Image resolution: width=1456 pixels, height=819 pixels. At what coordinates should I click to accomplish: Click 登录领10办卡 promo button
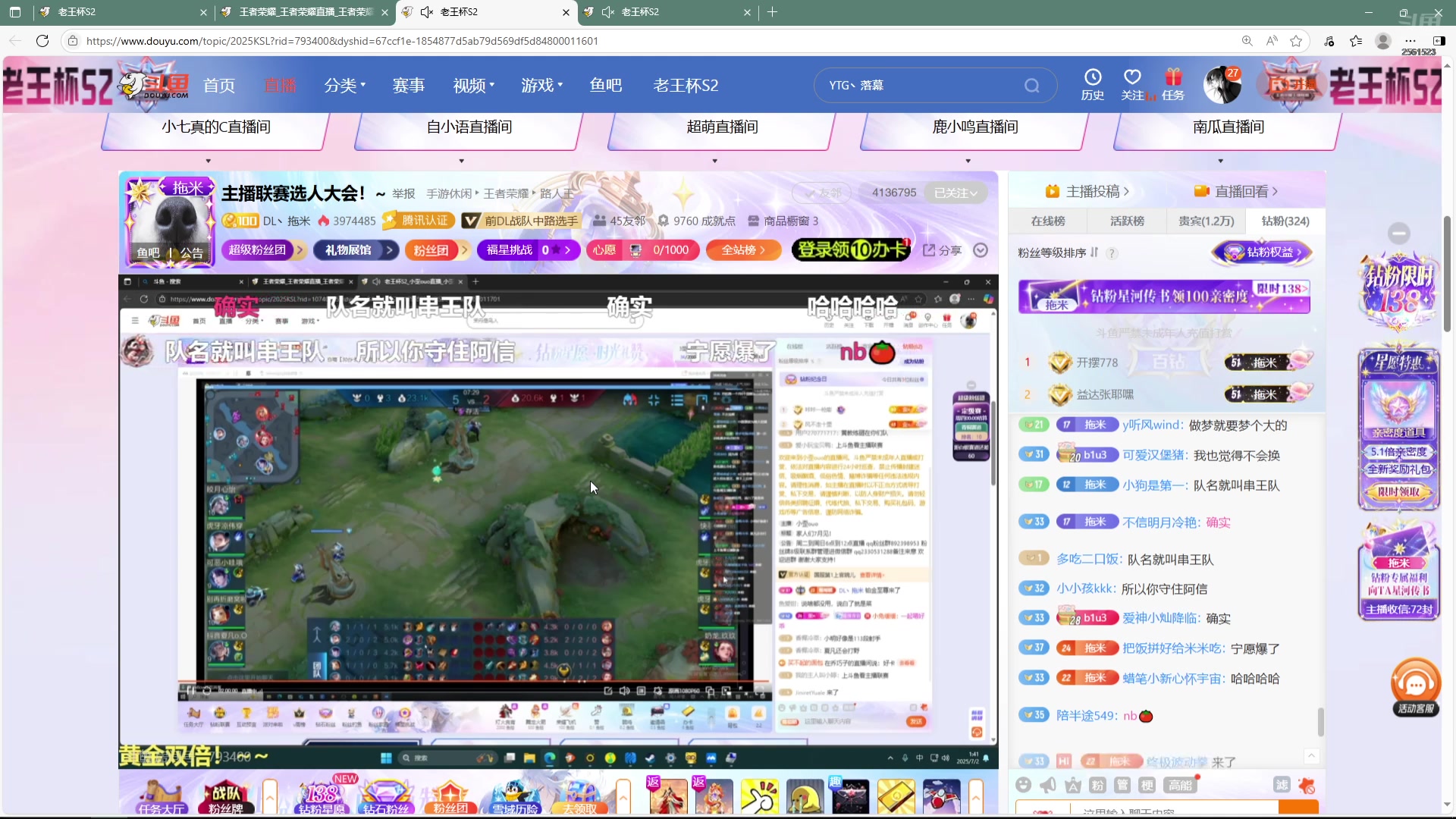[851, 249]
